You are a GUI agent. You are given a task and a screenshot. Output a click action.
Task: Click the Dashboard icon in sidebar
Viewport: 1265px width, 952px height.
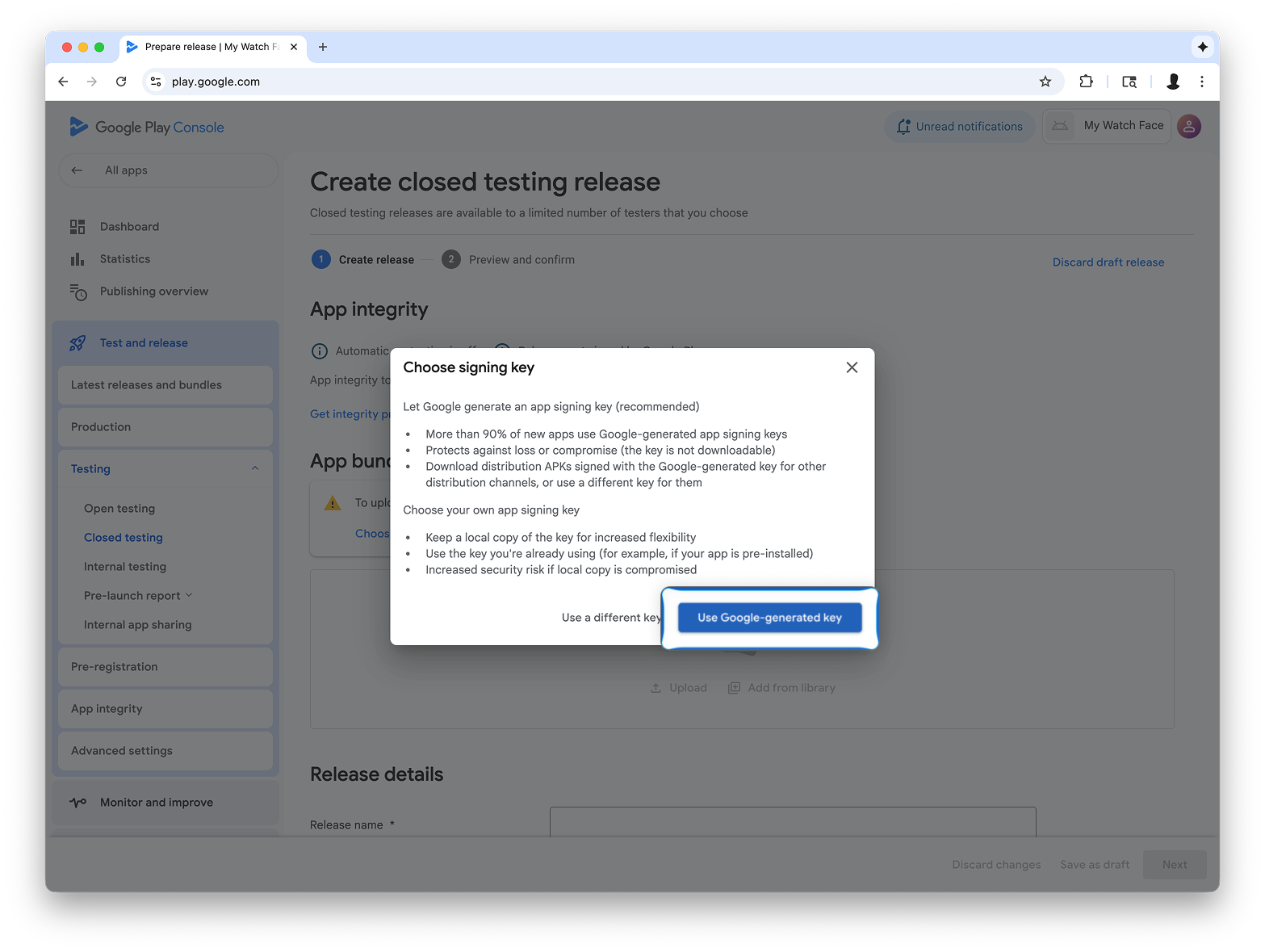coord(77,227)
